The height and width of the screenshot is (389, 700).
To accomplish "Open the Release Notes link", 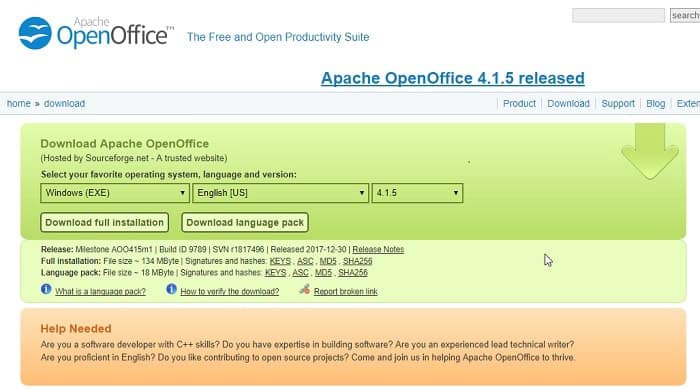I will coord(378,249).
